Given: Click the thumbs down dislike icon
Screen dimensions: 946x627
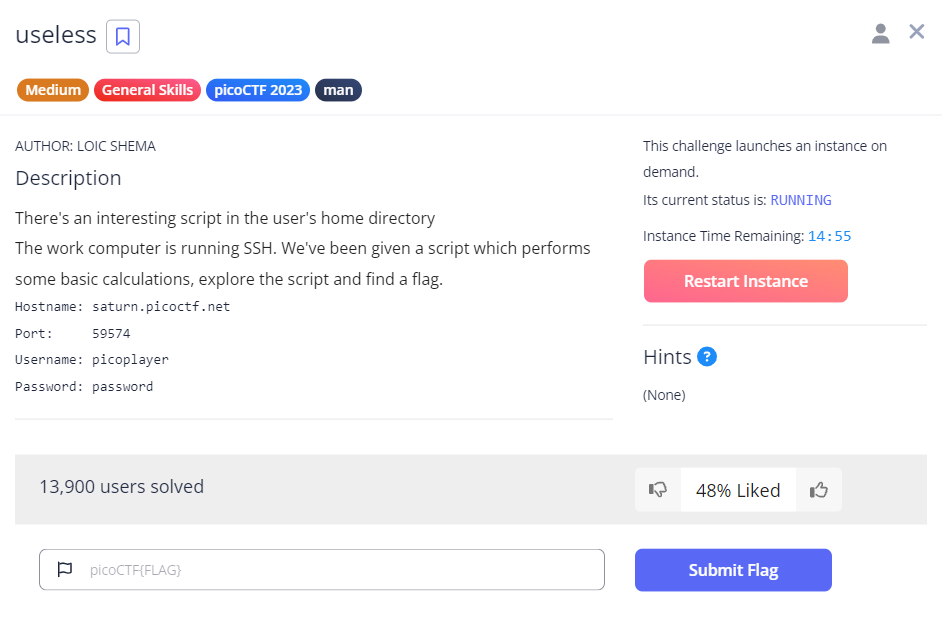Looking at the screenshot, I should [658, 490].
